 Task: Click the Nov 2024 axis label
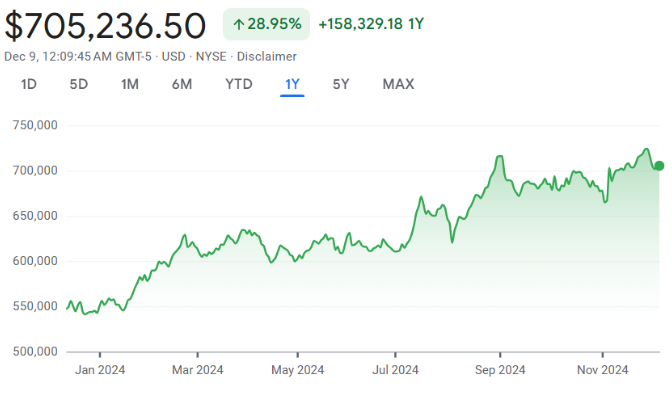(x=603, y=370)
